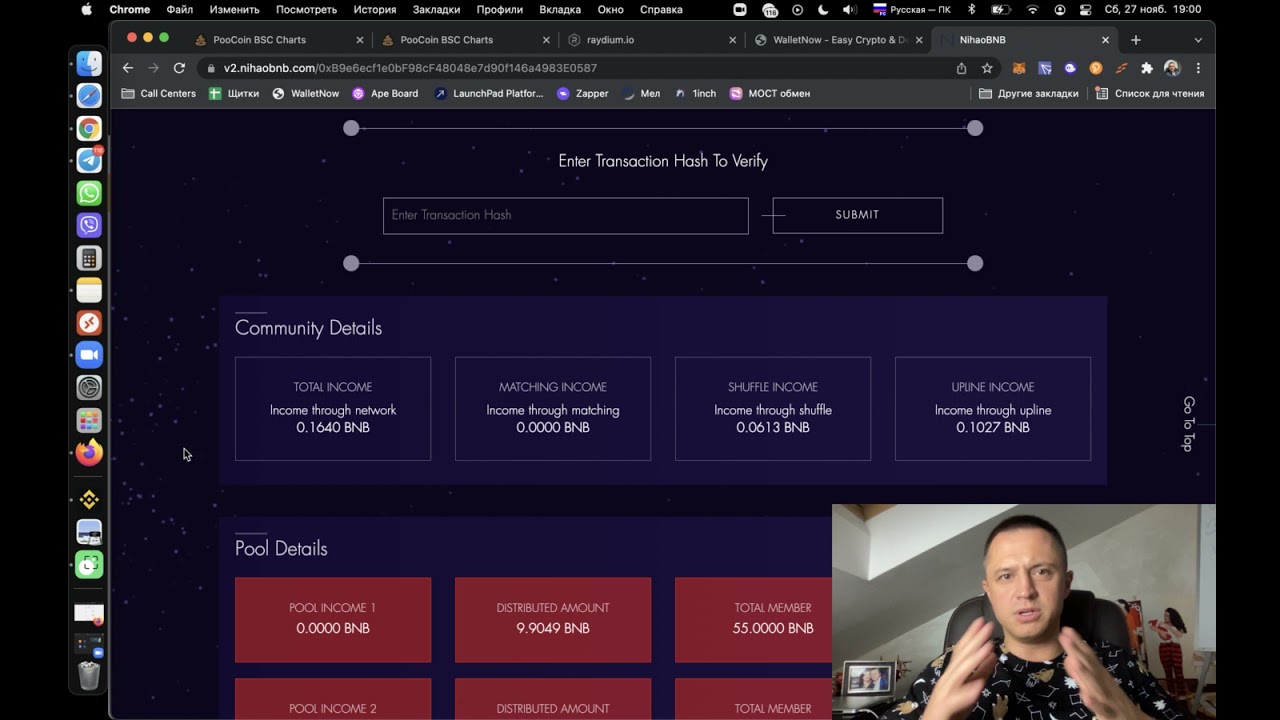Bookmark this page with the star icon
1280x720 pixels.
[987, 68]
